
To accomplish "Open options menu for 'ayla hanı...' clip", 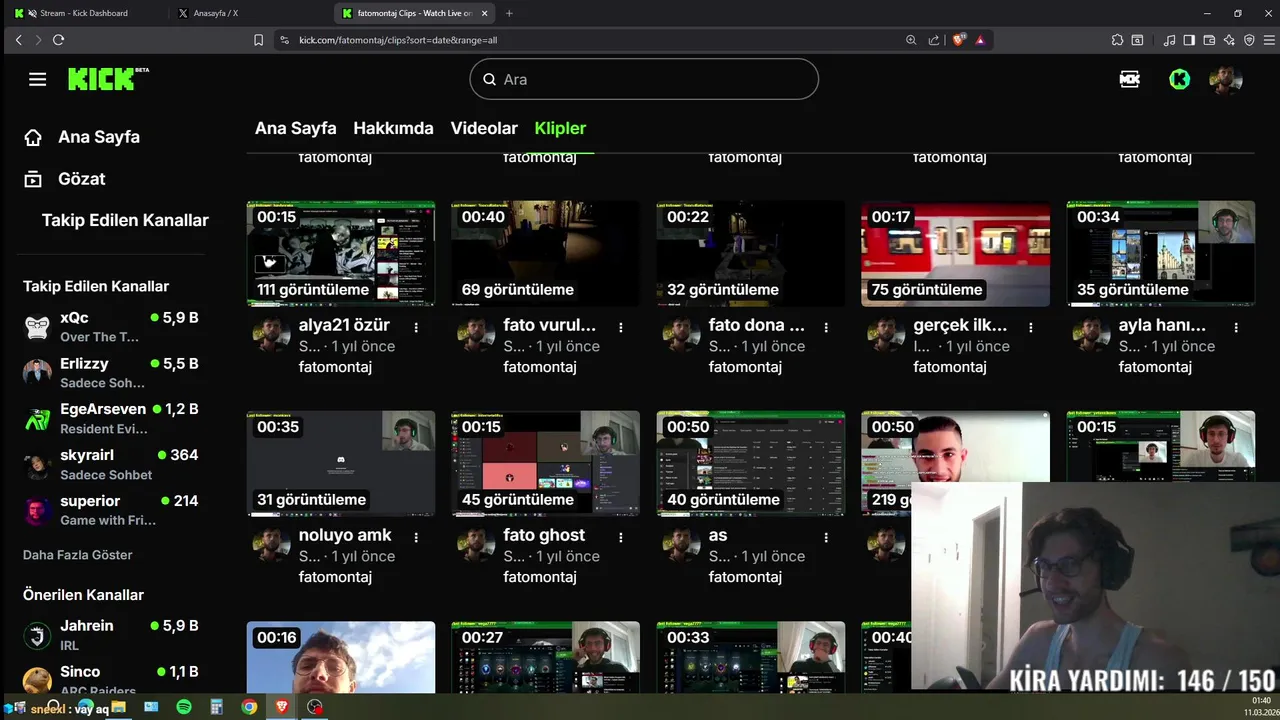I will (1236, 327).
